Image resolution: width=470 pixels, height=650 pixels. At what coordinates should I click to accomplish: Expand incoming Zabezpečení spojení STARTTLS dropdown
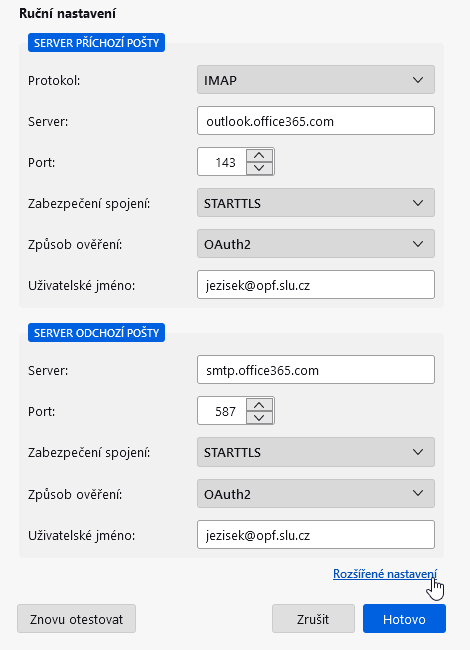(316, 203)
